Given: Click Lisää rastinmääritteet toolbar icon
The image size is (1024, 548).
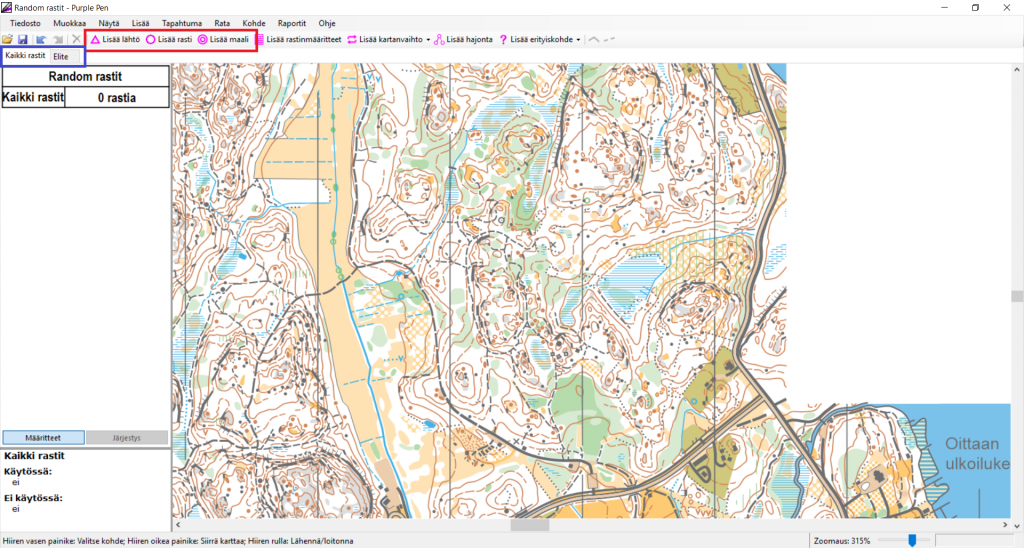Looking at the screenshot, I should 261,40.
